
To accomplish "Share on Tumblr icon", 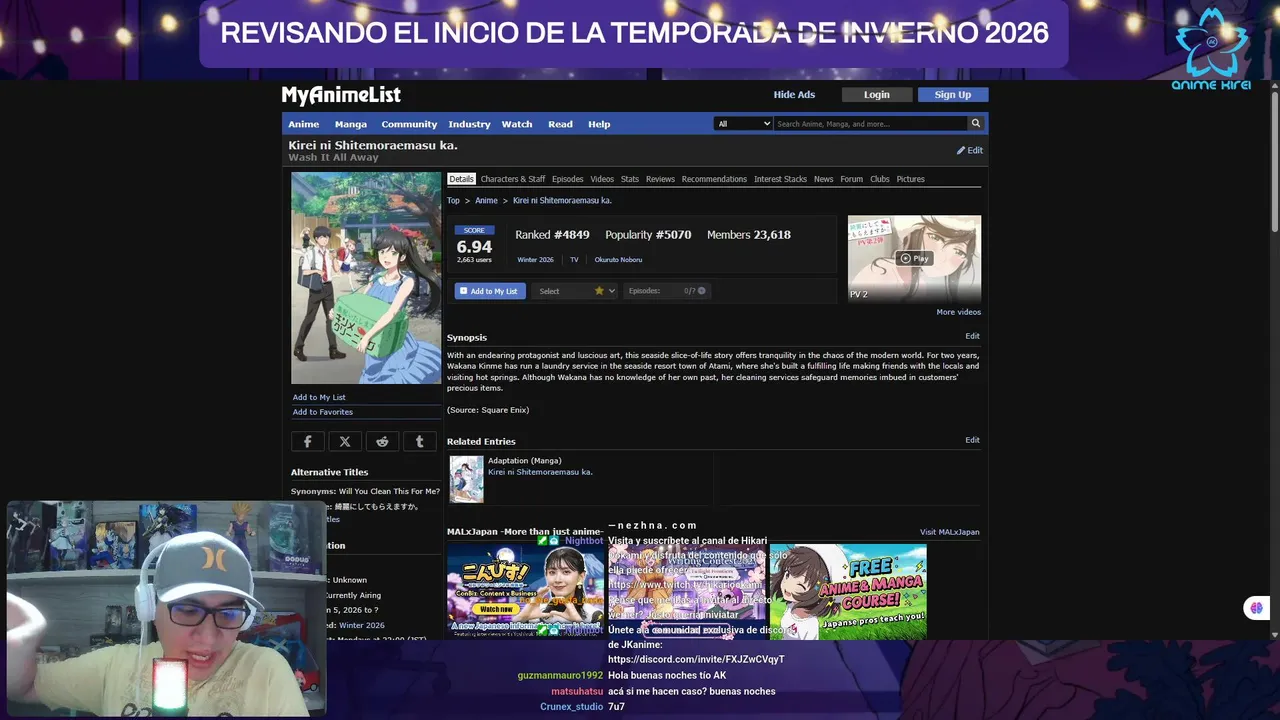I will (419, 441).
